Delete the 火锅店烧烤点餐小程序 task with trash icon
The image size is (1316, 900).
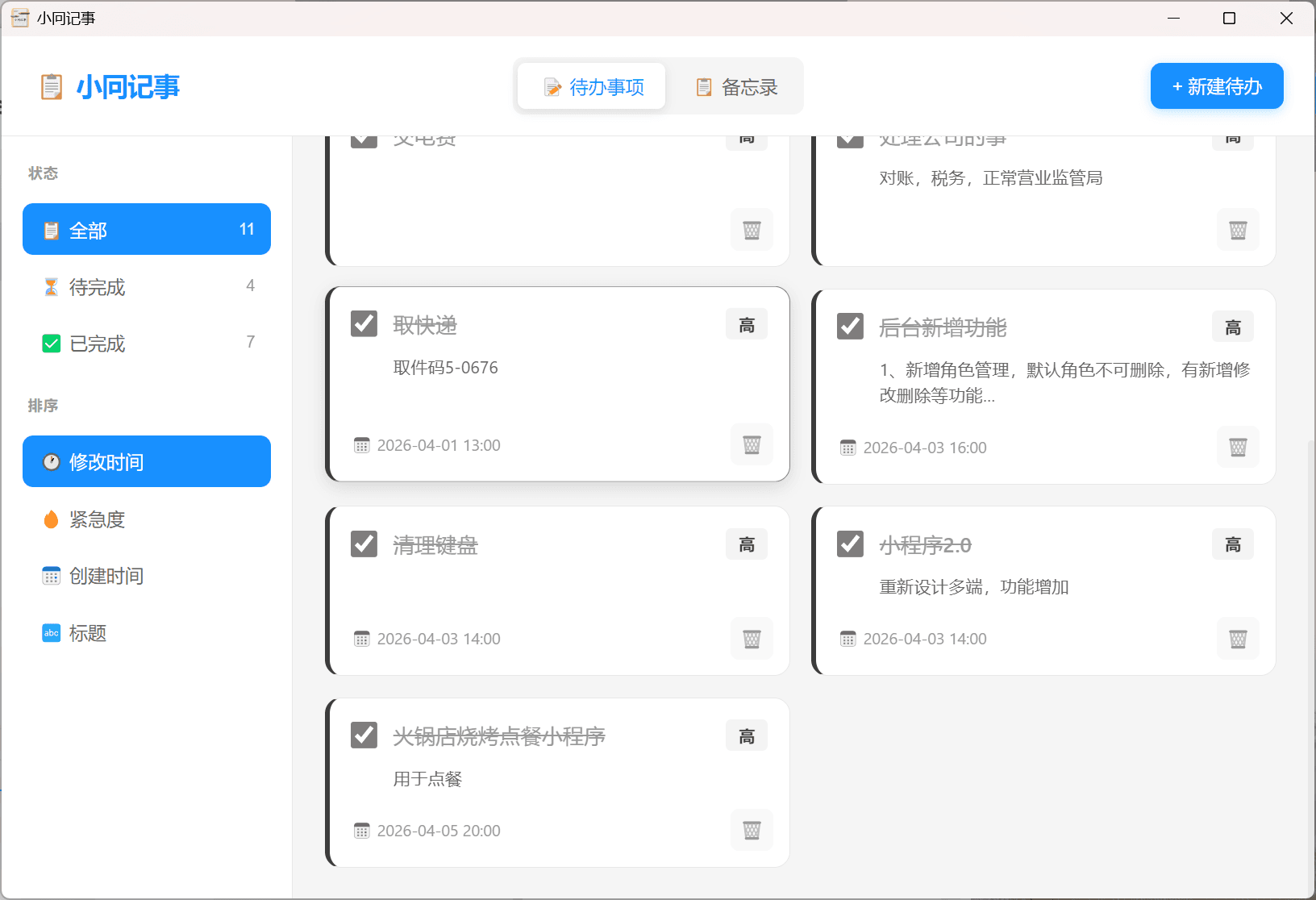(x=752, y=830)
